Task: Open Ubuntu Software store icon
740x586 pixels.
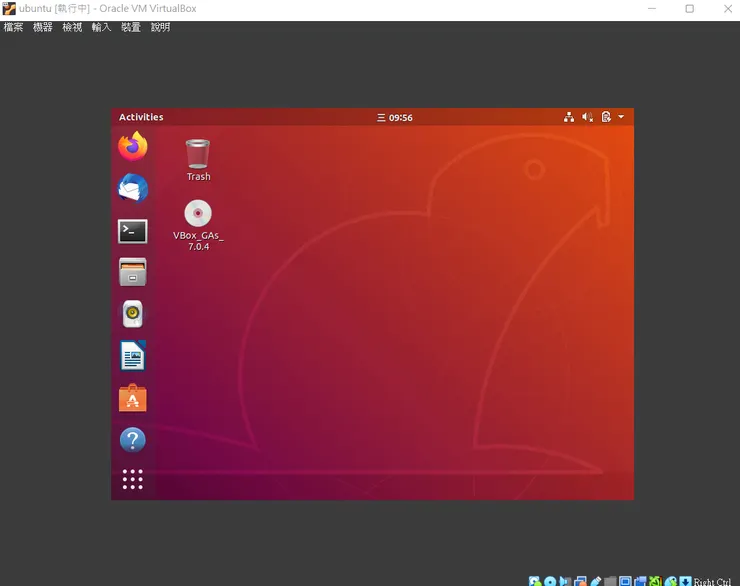Action: pyautogui.click(x=132, y=398)
